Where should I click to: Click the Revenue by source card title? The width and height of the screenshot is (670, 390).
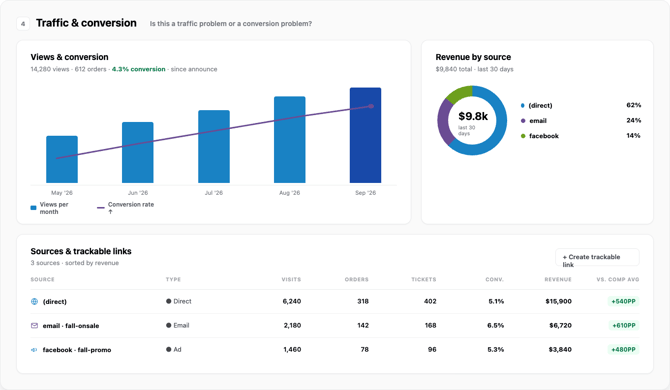pos(473,57)
